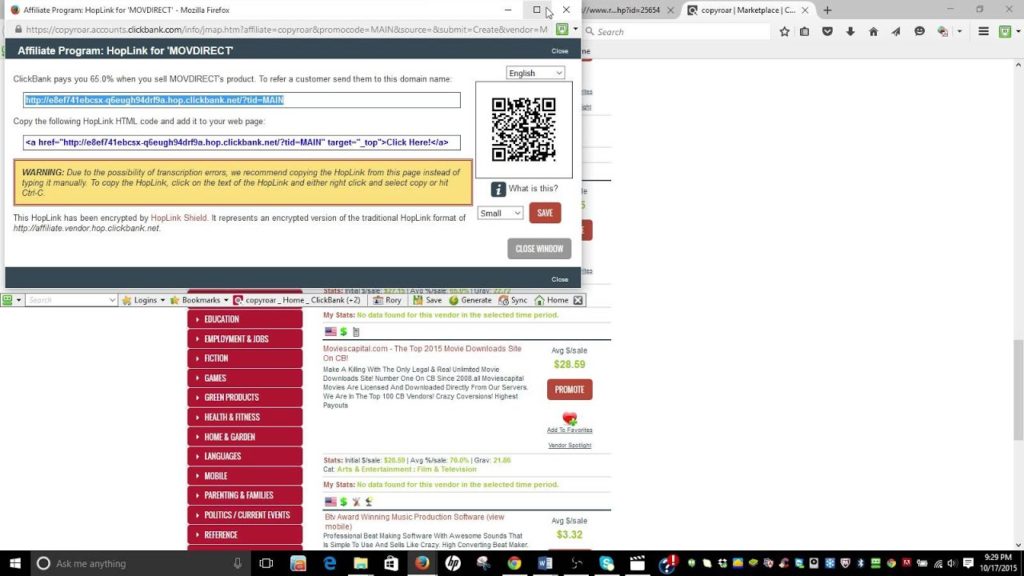Open HP app from taskbar

(453, 563)
